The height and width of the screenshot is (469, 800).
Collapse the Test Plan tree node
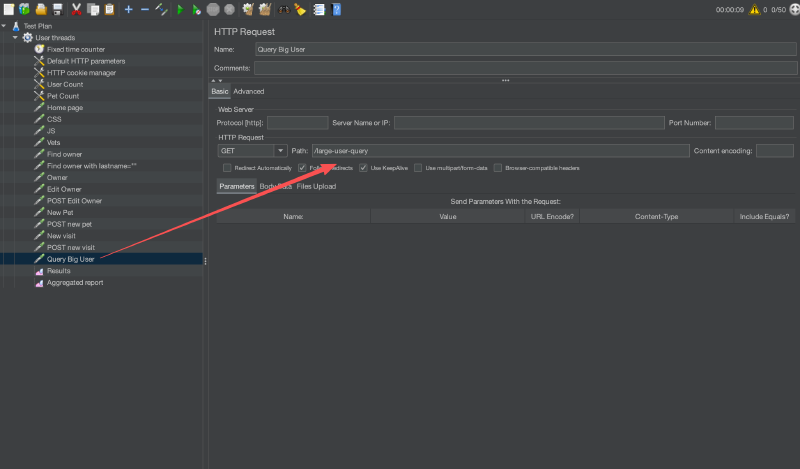(x=5, y=25)
